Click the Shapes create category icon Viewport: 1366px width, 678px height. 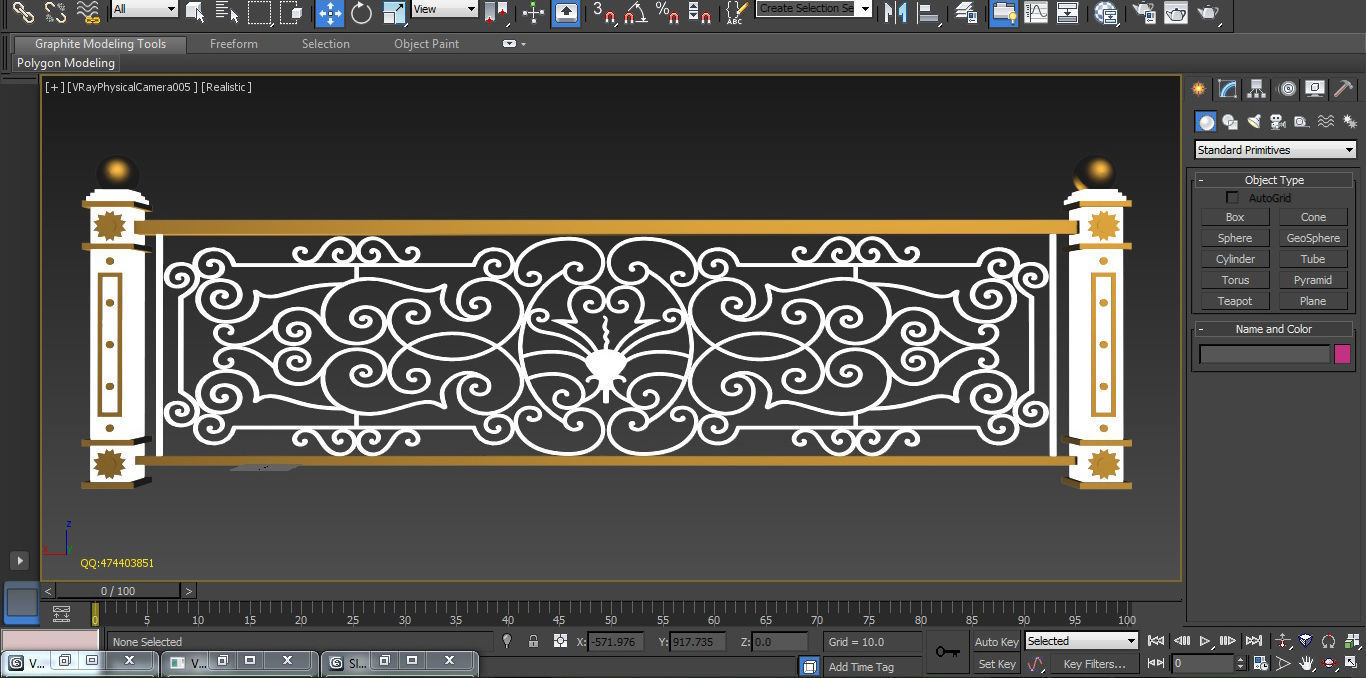point(1230,121)
